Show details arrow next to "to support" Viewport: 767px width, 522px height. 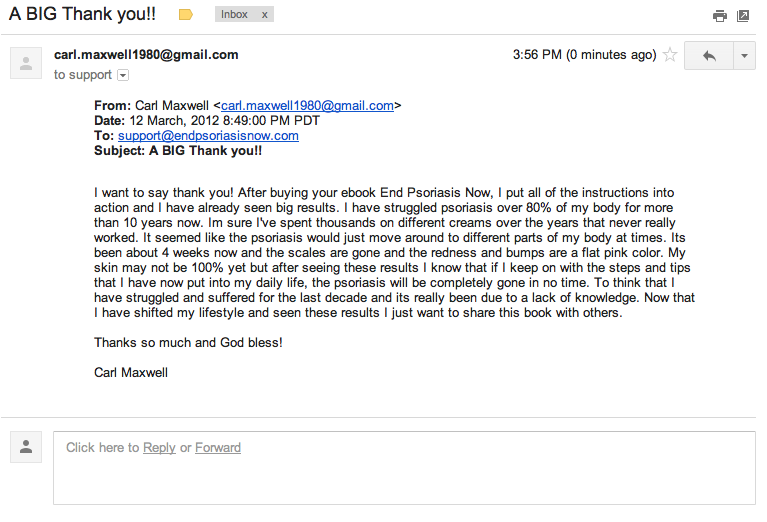point(123,75)
